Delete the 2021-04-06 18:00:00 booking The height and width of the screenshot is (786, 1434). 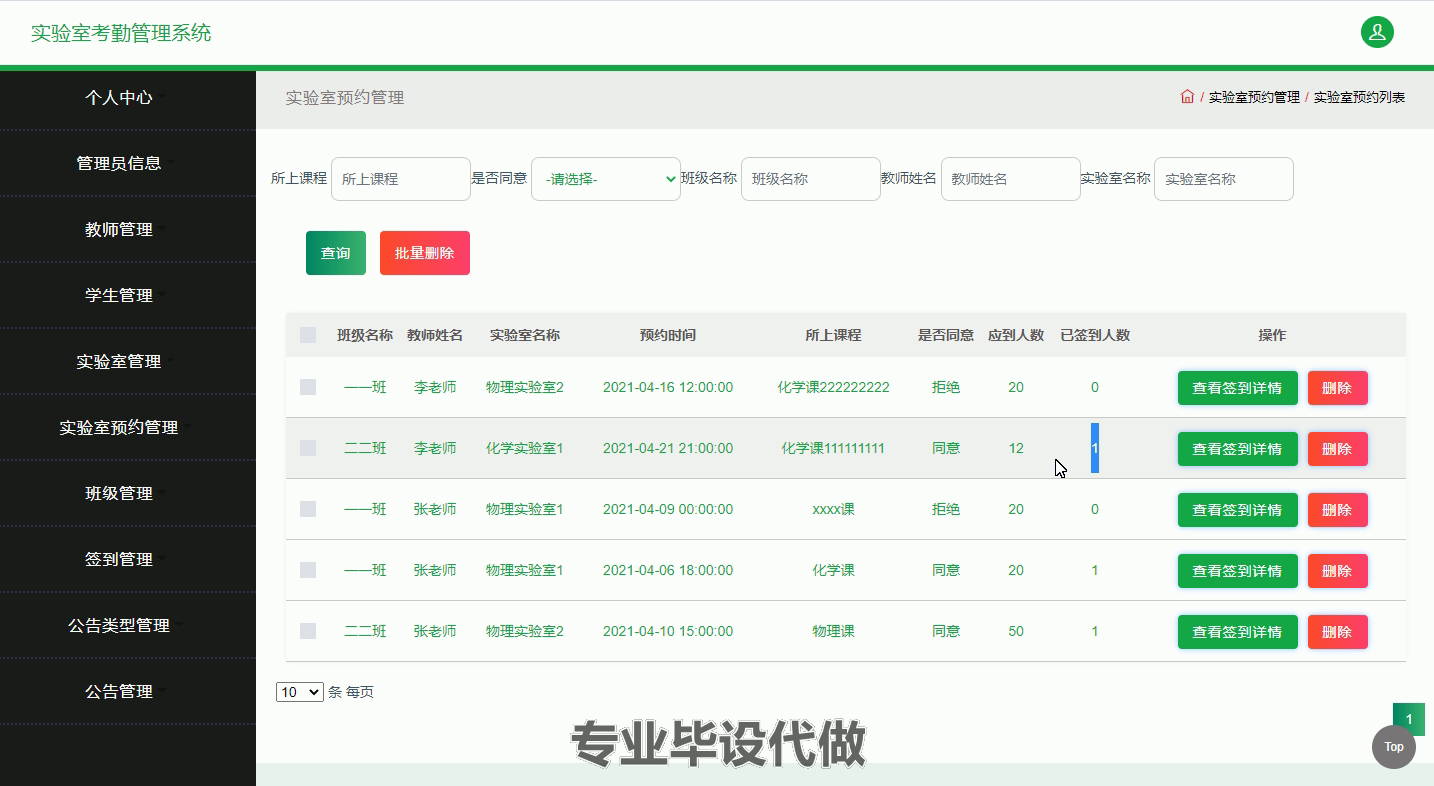click(1338, 571)
